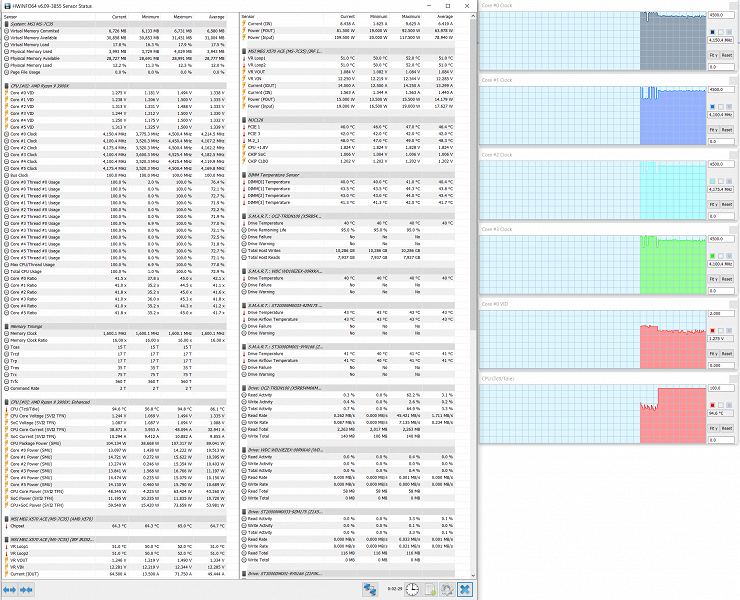Edit the 100.0 maximum field of CPU (Tctl/Tdie)
740x600 pixels.
[x=721, y=388]
